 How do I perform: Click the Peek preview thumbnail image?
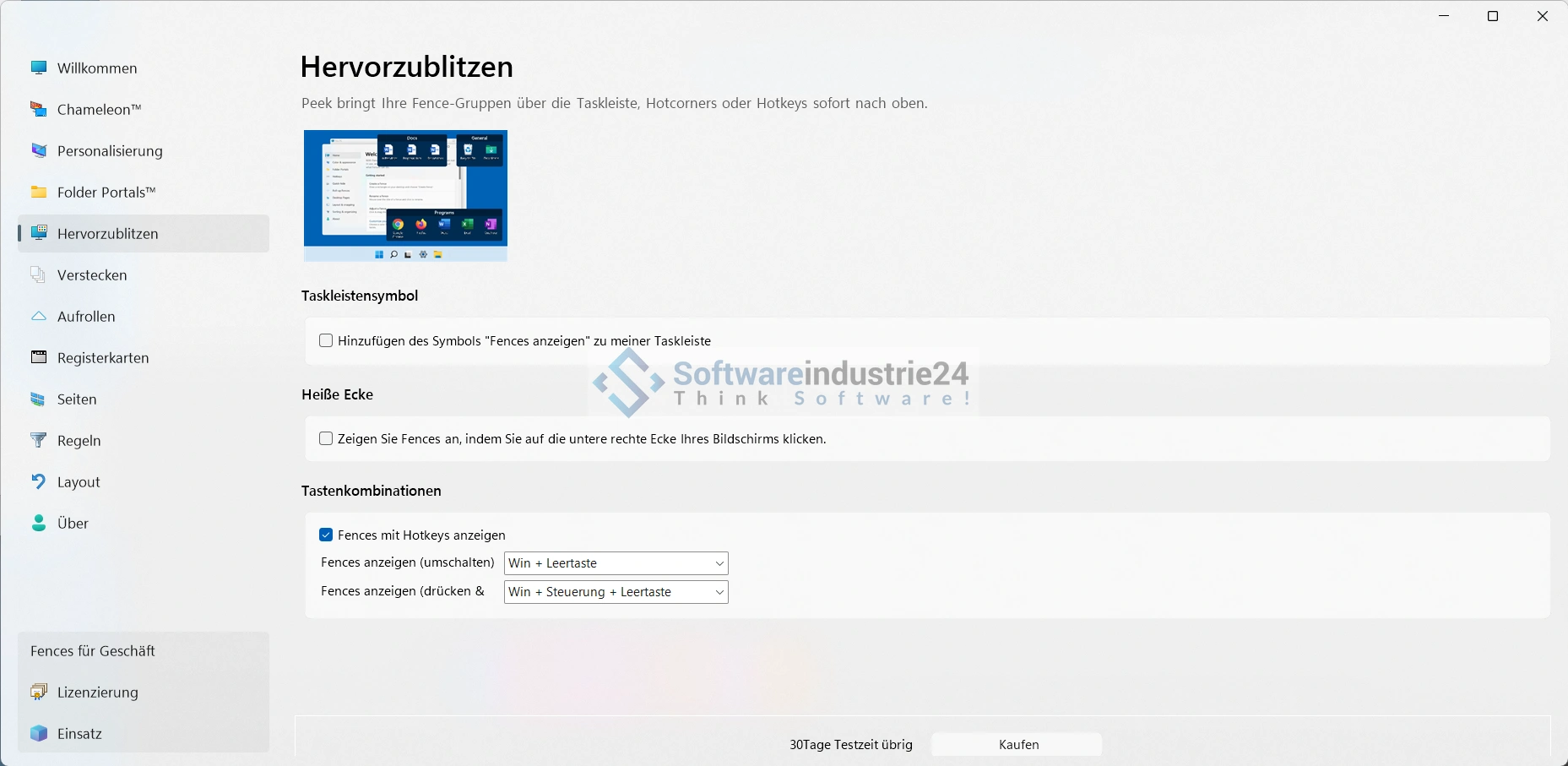click(x=405, y=196)
